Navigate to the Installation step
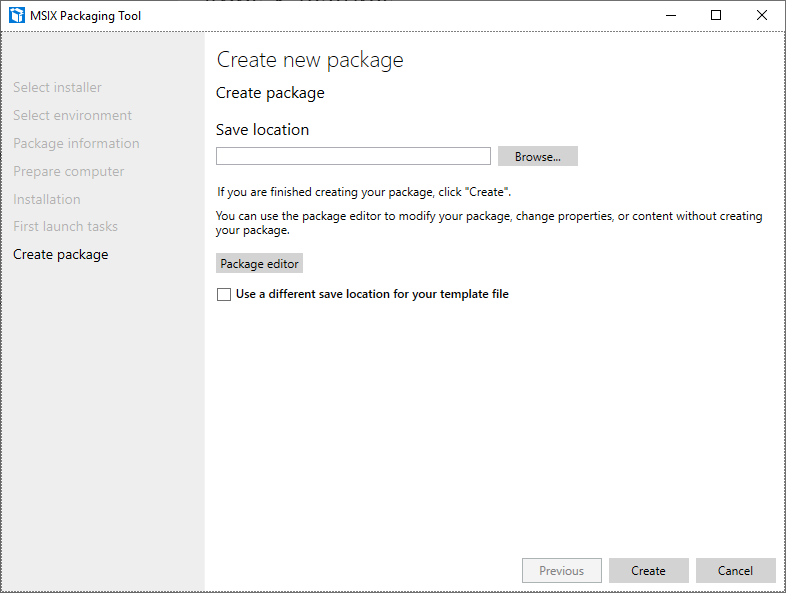 click(47, 200)
